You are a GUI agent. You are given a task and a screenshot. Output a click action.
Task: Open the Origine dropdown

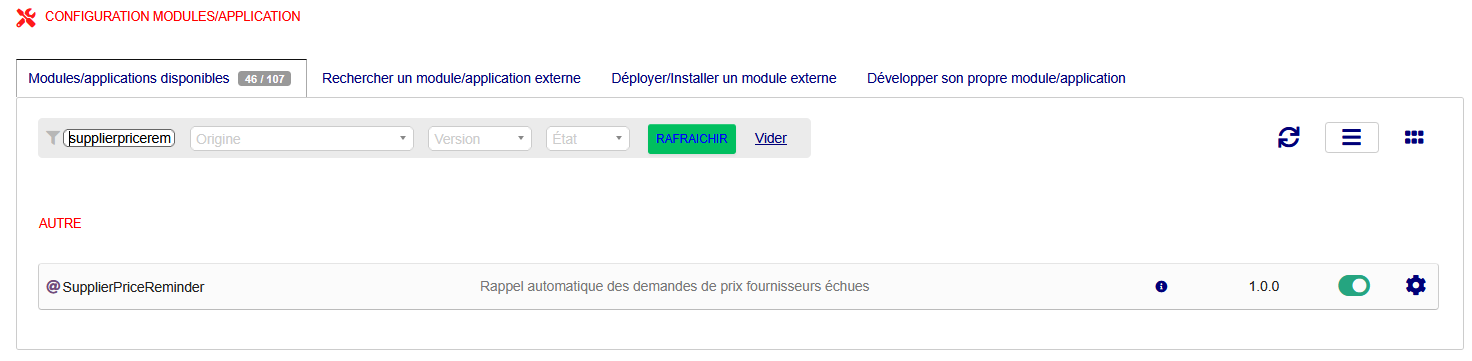click(x=302, y=139)
